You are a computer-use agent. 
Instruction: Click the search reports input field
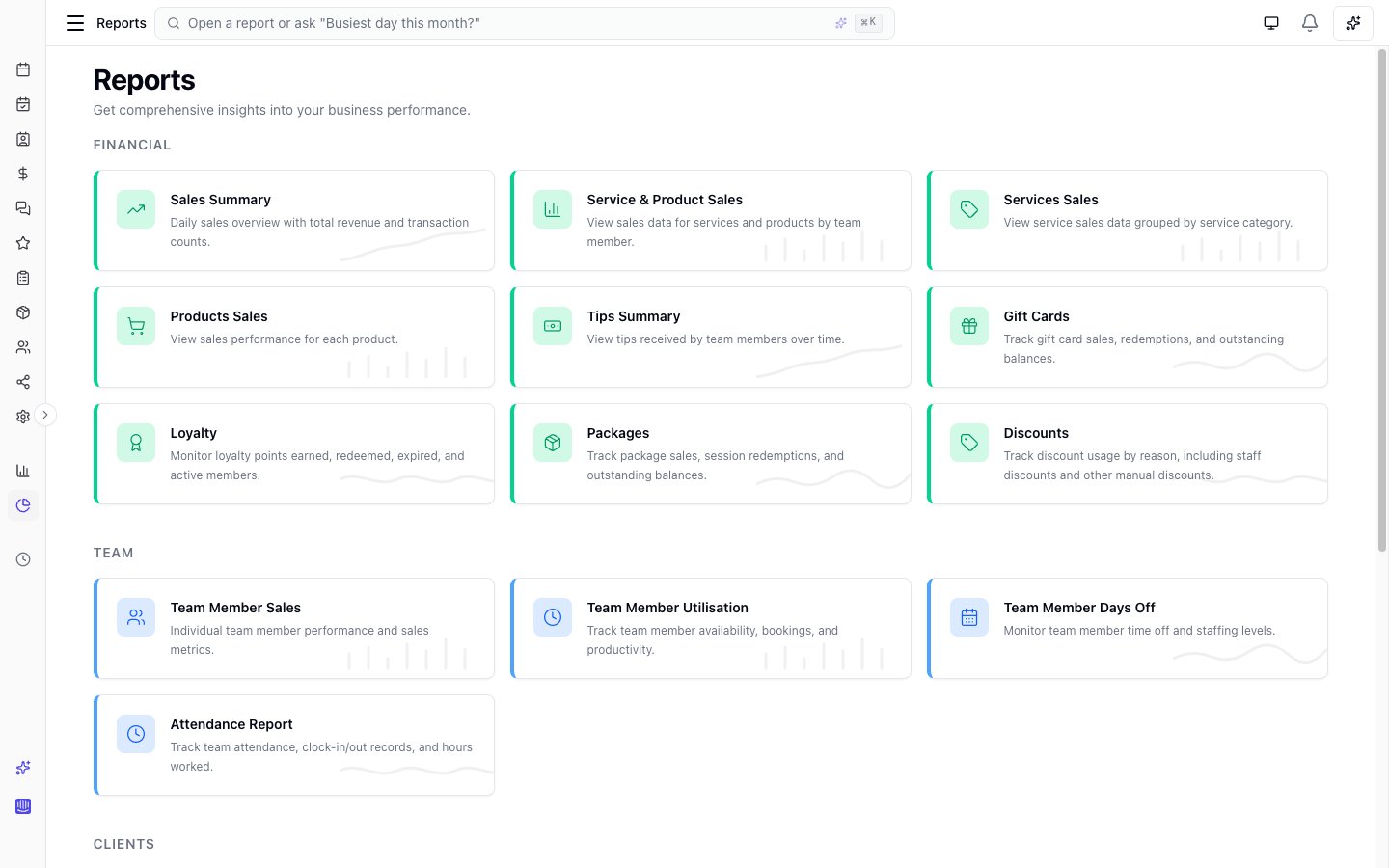(524, 23)
